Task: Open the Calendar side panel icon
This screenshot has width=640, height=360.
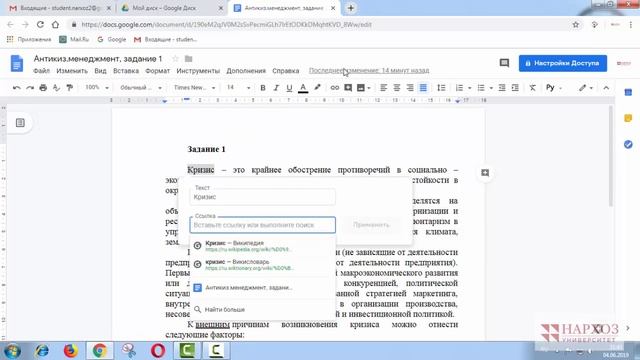Action: pos(628,92)
